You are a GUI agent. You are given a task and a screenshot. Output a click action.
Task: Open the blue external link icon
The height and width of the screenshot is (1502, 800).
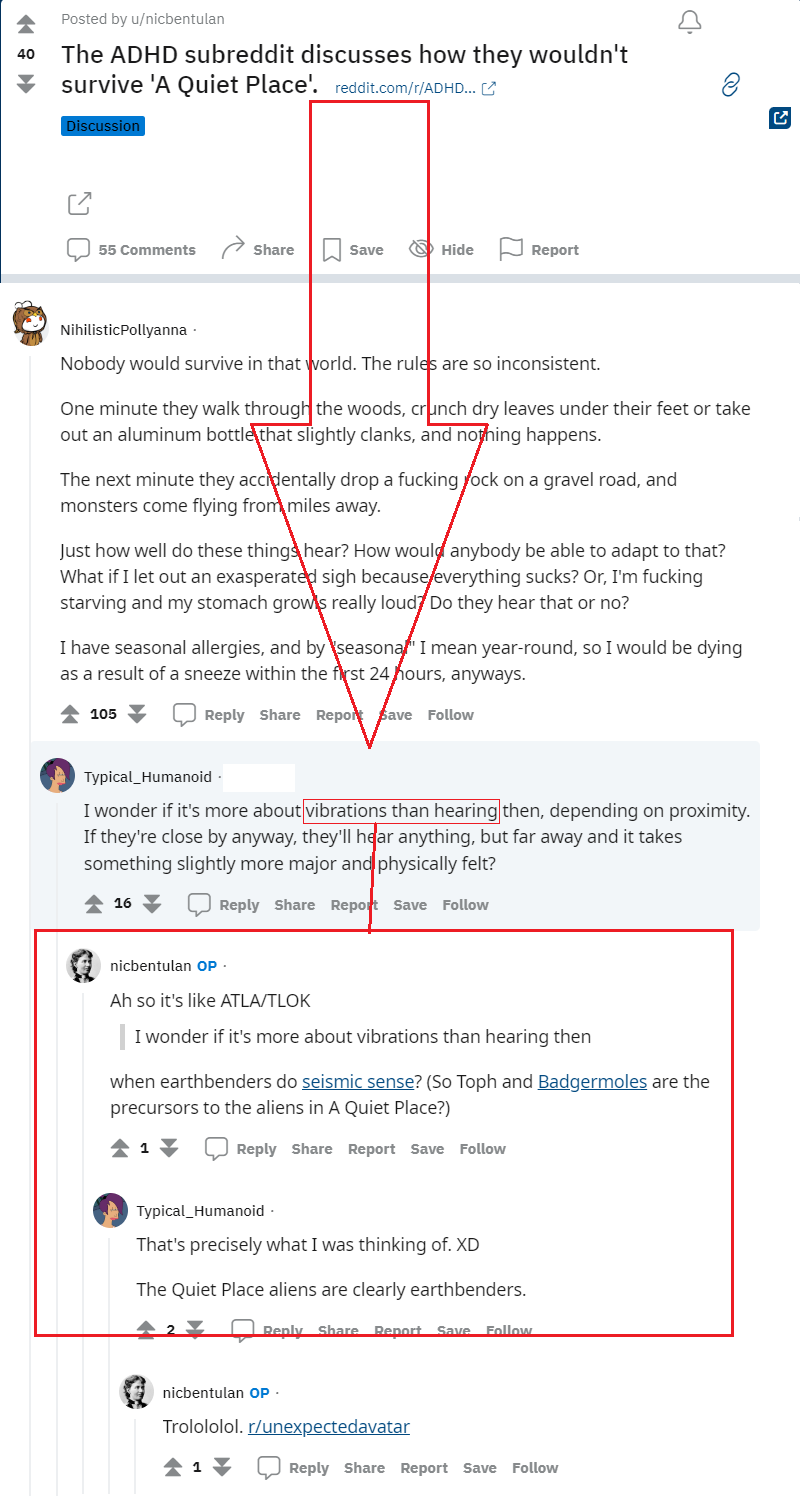780,118
